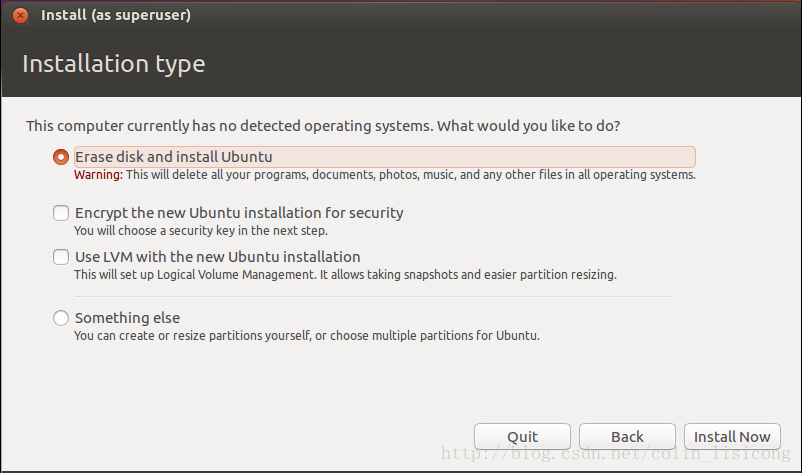Image resolution: width=802 pixels, height=473 pixels.
Task: Click the 'Installation type' heading
Action: click(113, 64)
